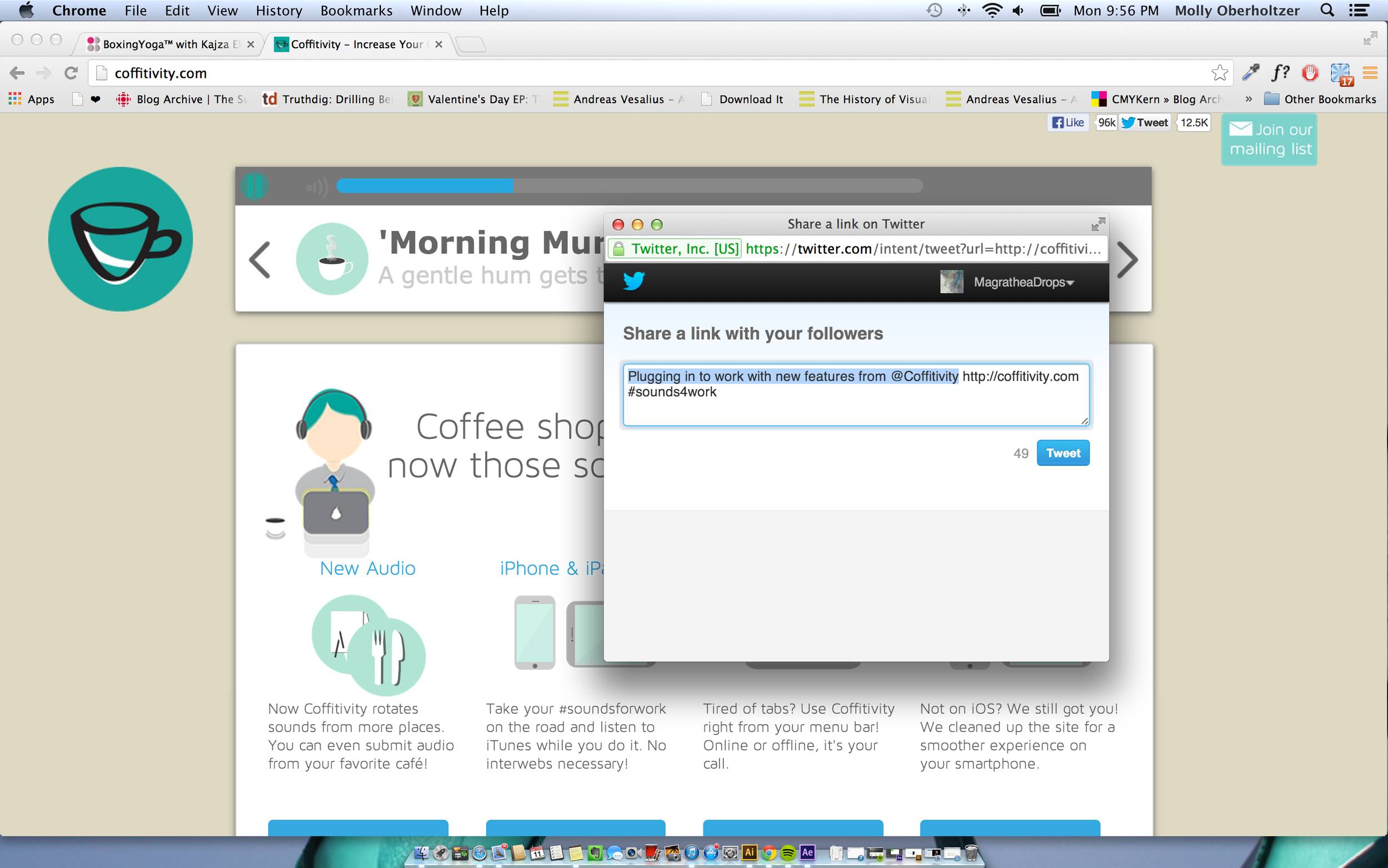The width and height of the screenshot is (1388, 868).
Task: Open the File menu
Action: coord(135,11)
